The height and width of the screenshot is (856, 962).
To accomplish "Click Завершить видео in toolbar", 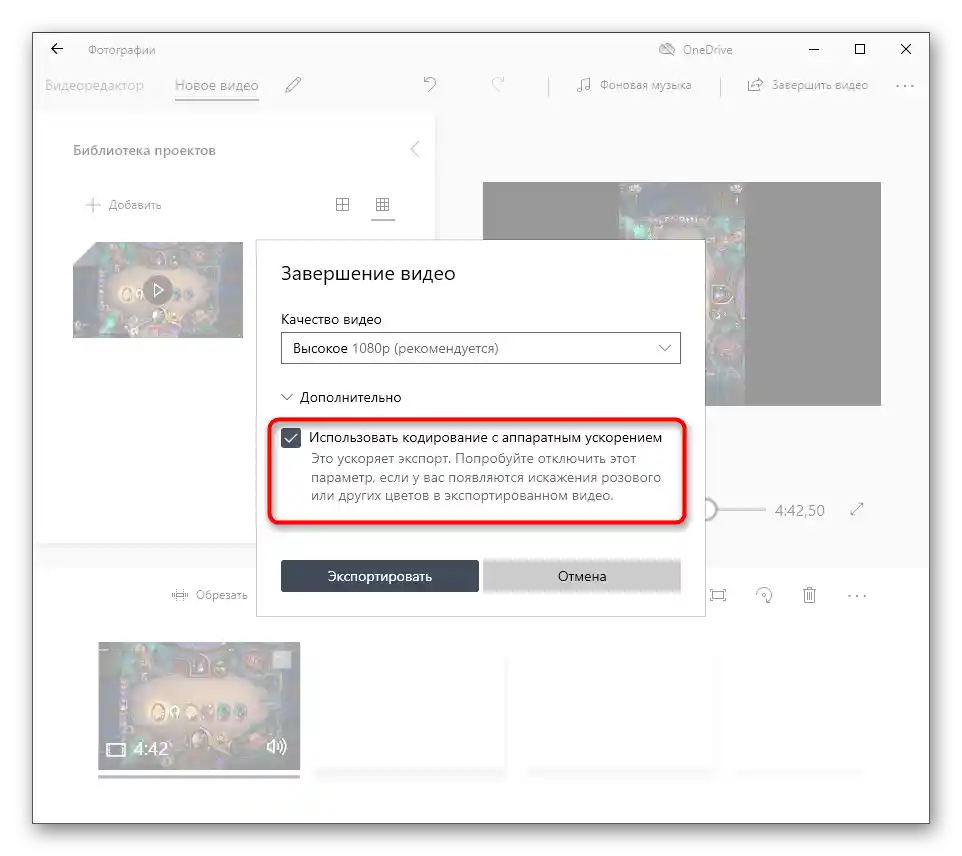I will (x=807, y=85).
